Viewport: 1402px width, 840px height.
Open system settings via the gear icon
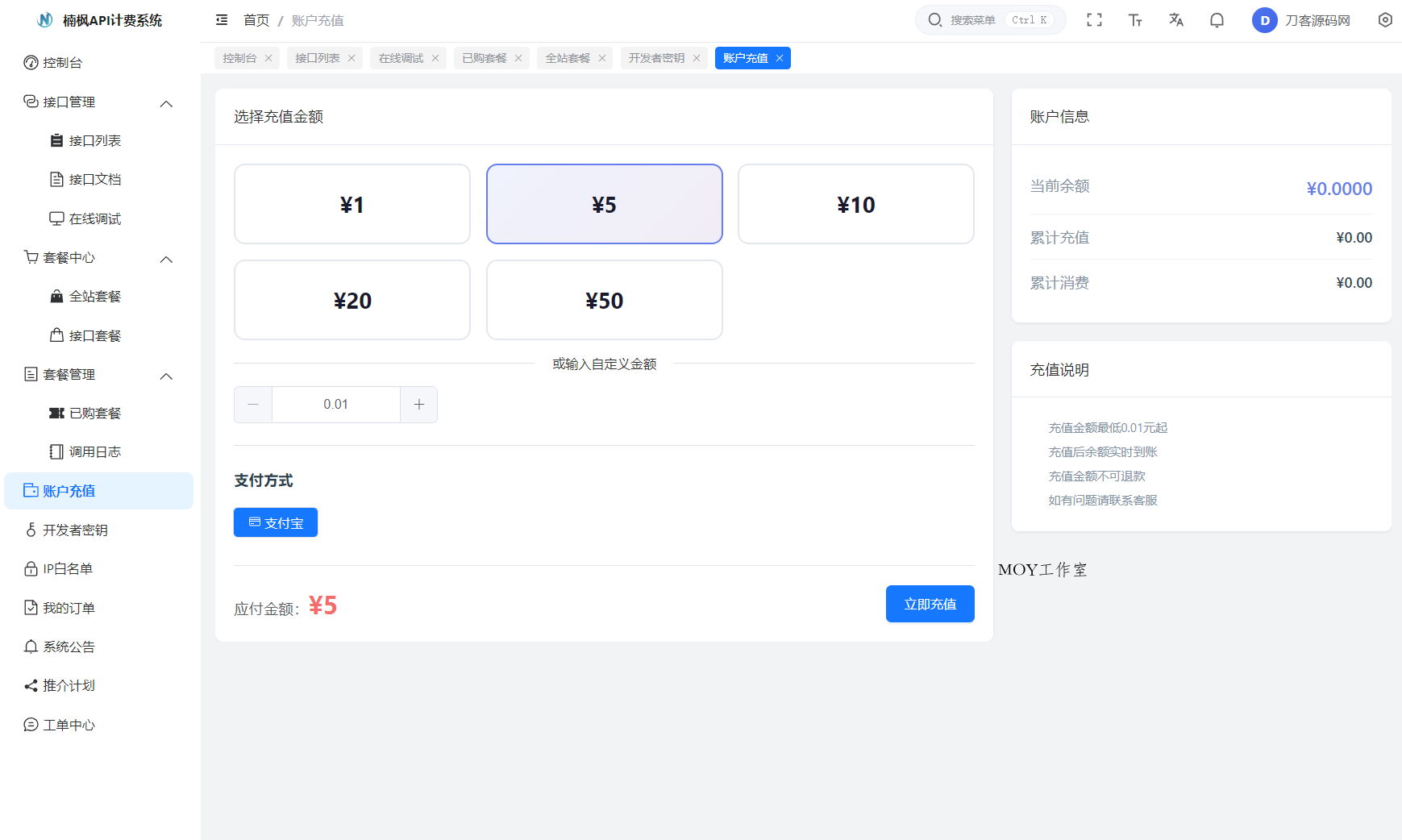pos(1385,20)
